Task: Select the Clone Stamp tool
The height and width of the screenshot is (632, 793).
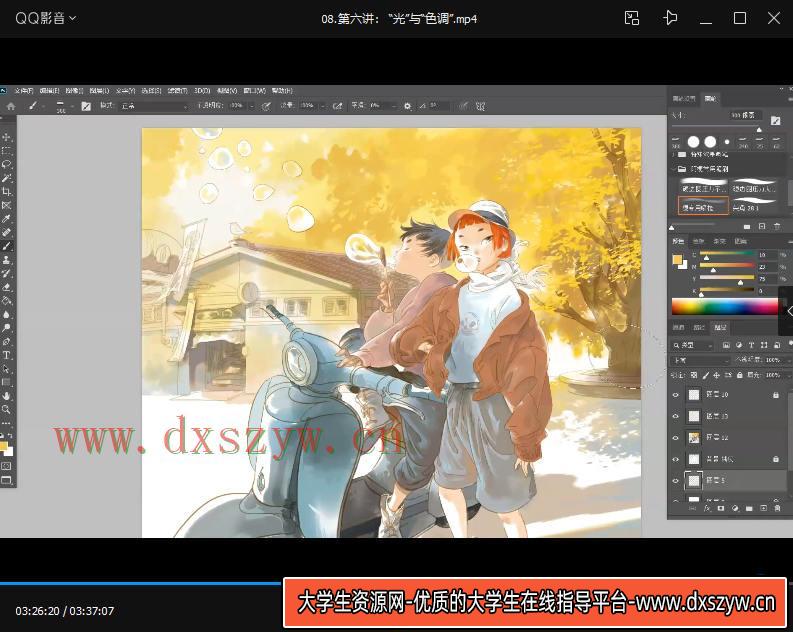Action: pyautogui.click(x=7, y=260)
